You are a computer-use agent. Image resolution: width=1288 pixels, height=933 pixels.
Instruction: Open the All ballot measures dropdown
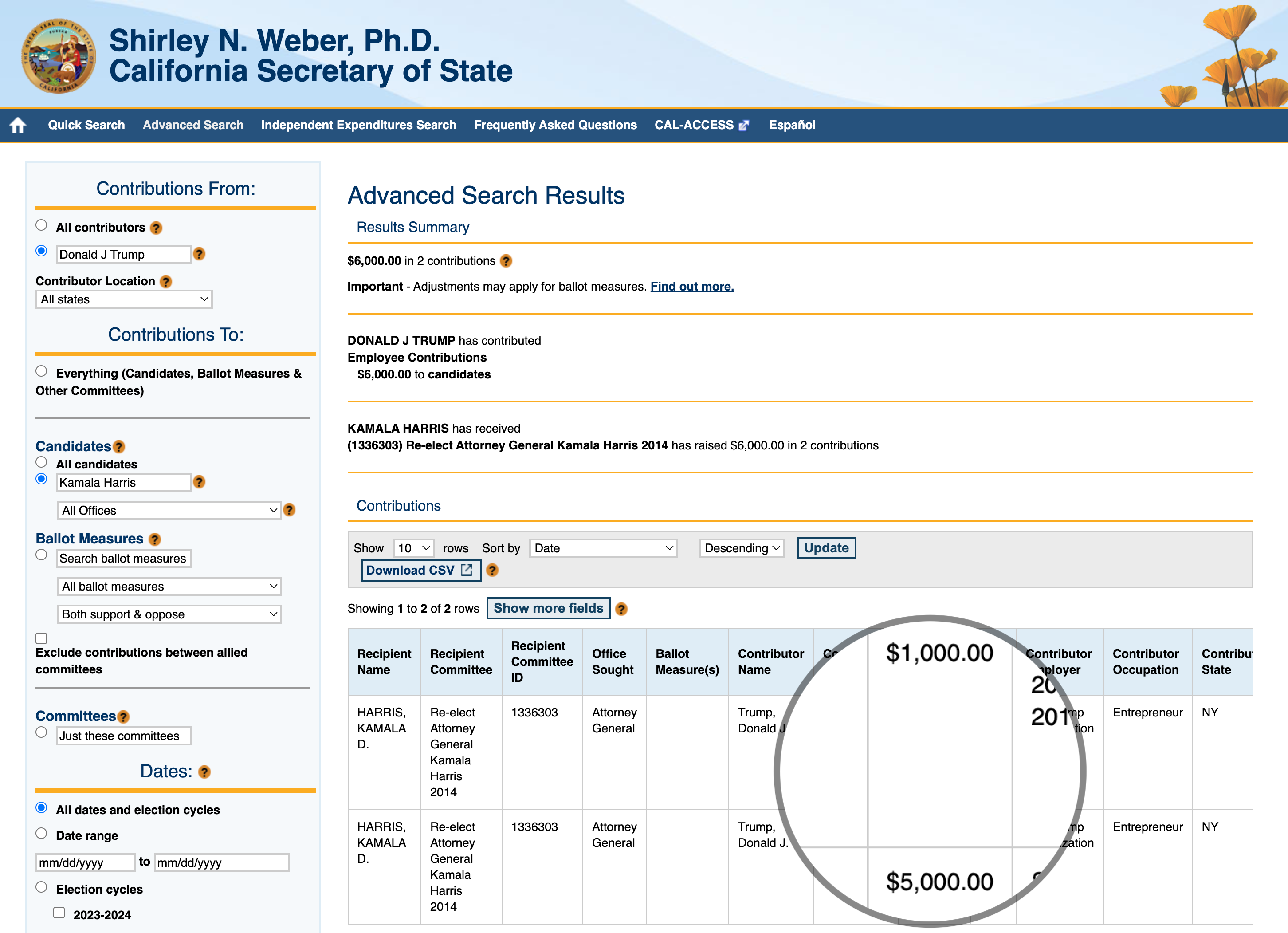tap(169, 587)
